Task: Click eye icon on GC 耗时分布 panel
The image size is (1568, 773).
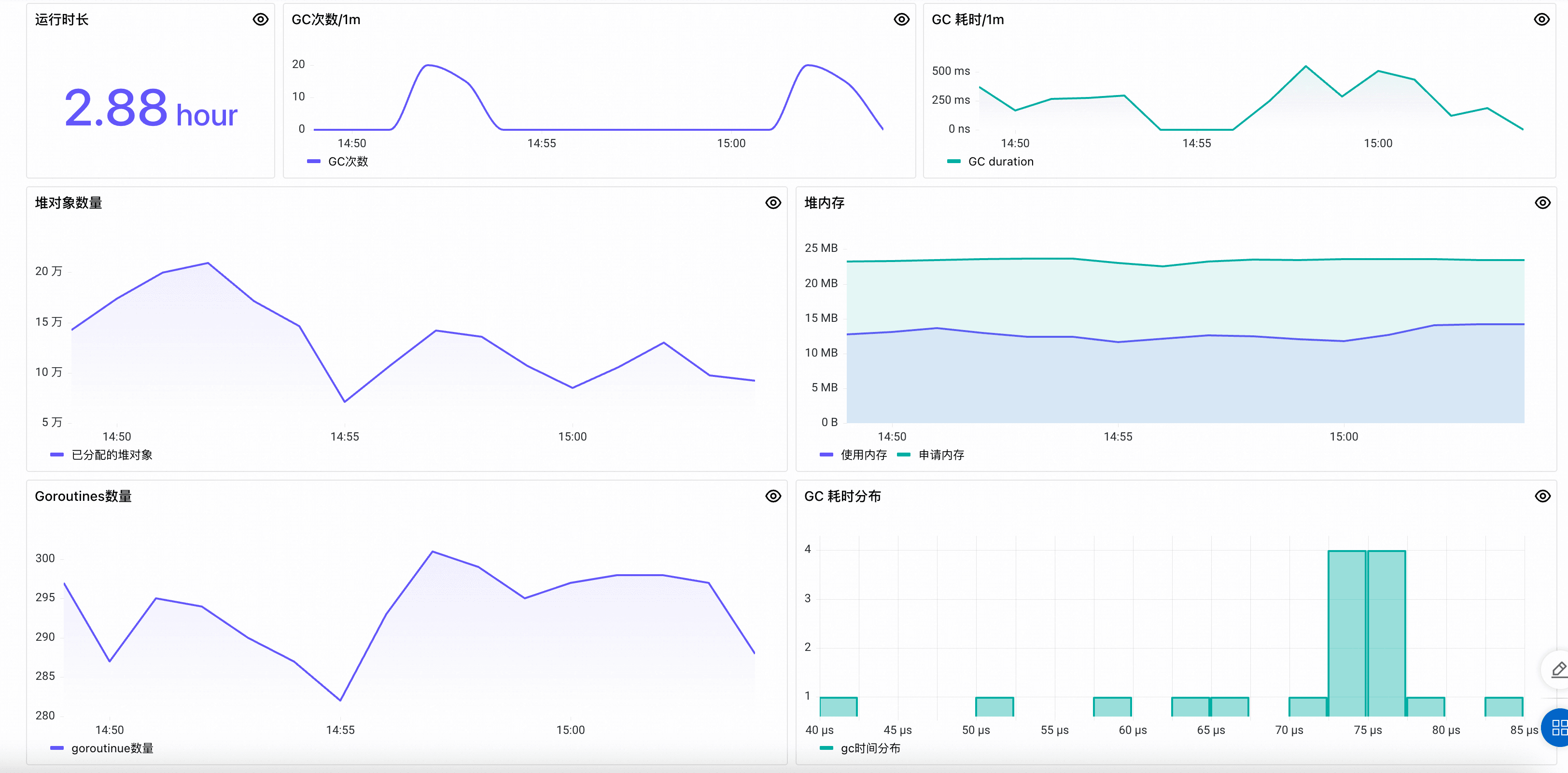Action: click(x=1542, y=496)
